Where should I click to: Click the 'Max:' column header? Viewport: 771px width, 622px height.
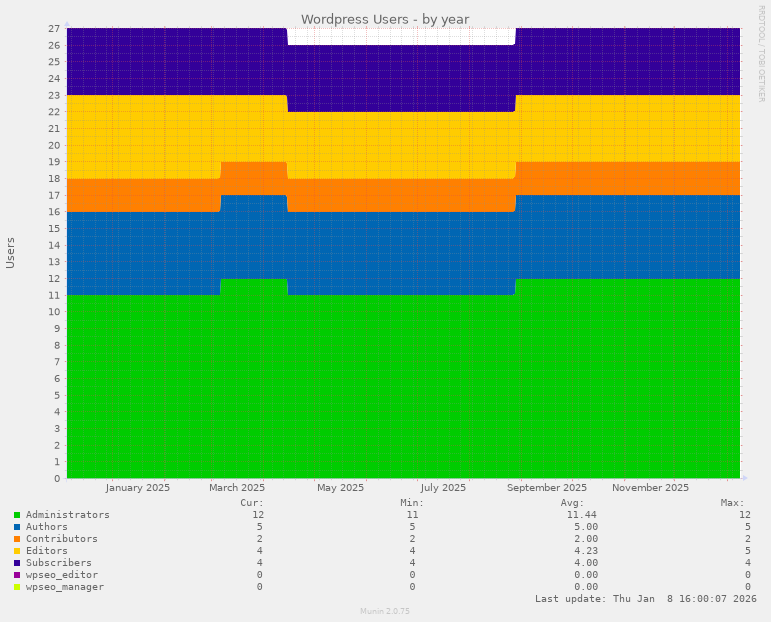pyautogui.click(x=732, y=503)
